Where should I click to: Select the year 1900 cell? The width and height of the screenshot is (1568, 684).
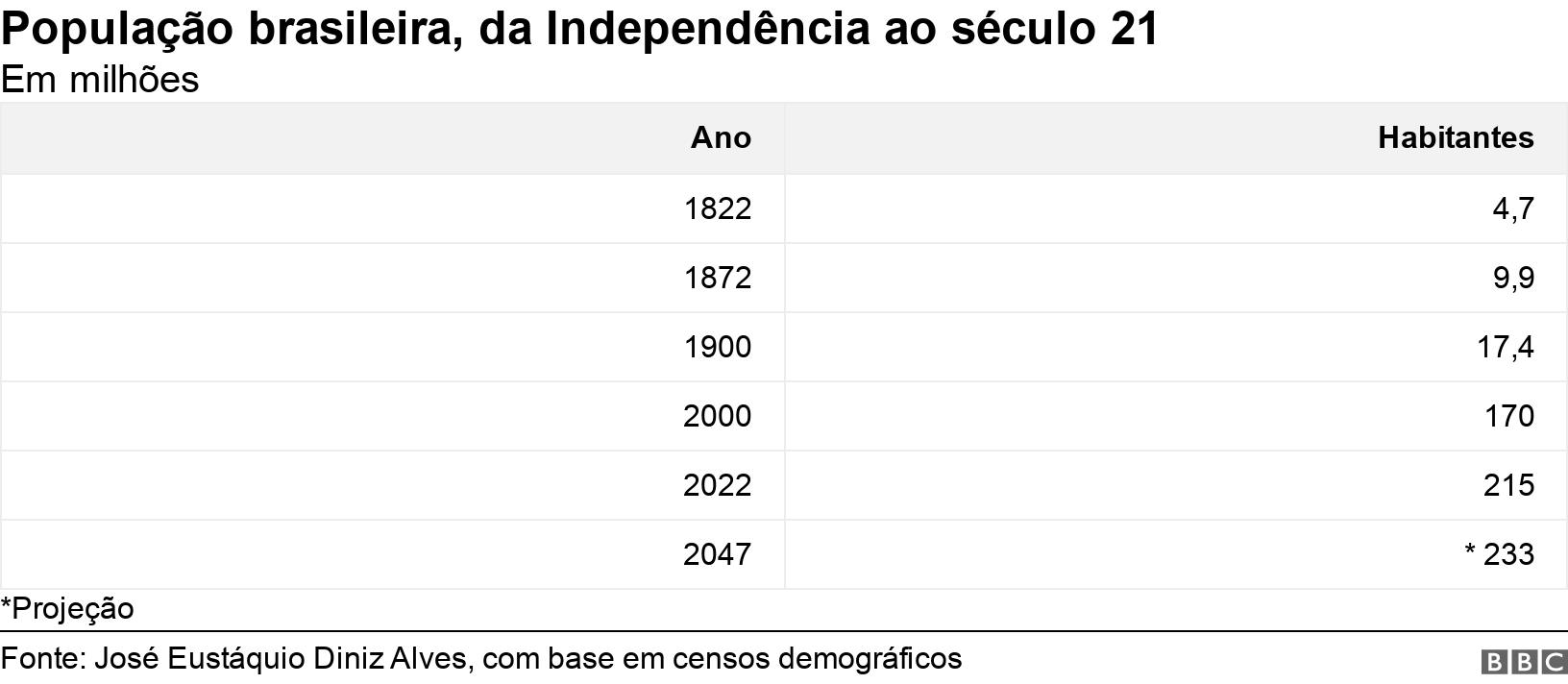pyautogui.click(x=718, y=347)
